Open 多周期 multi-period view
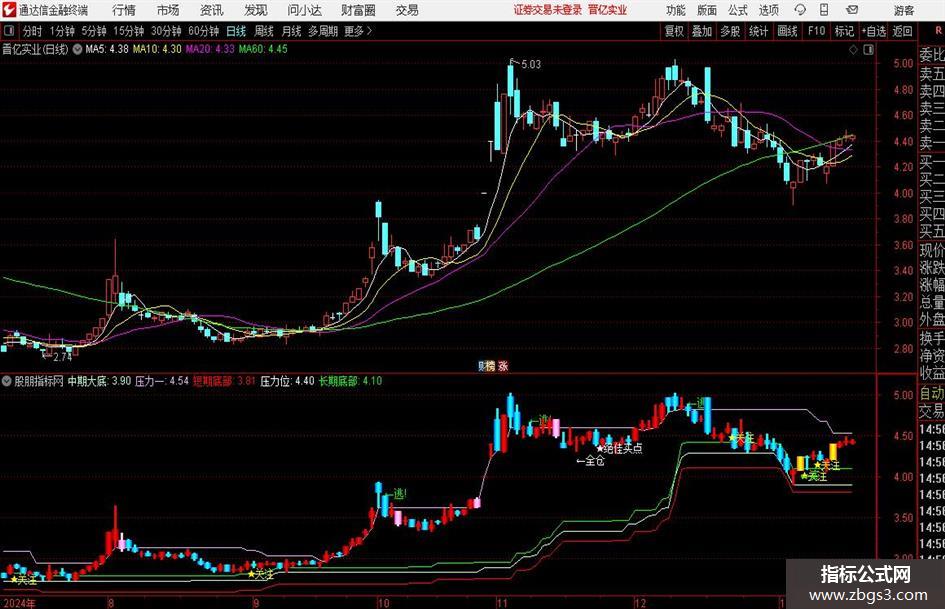Image resolution: width=945 pixels, height=609 pixels. 323,31
